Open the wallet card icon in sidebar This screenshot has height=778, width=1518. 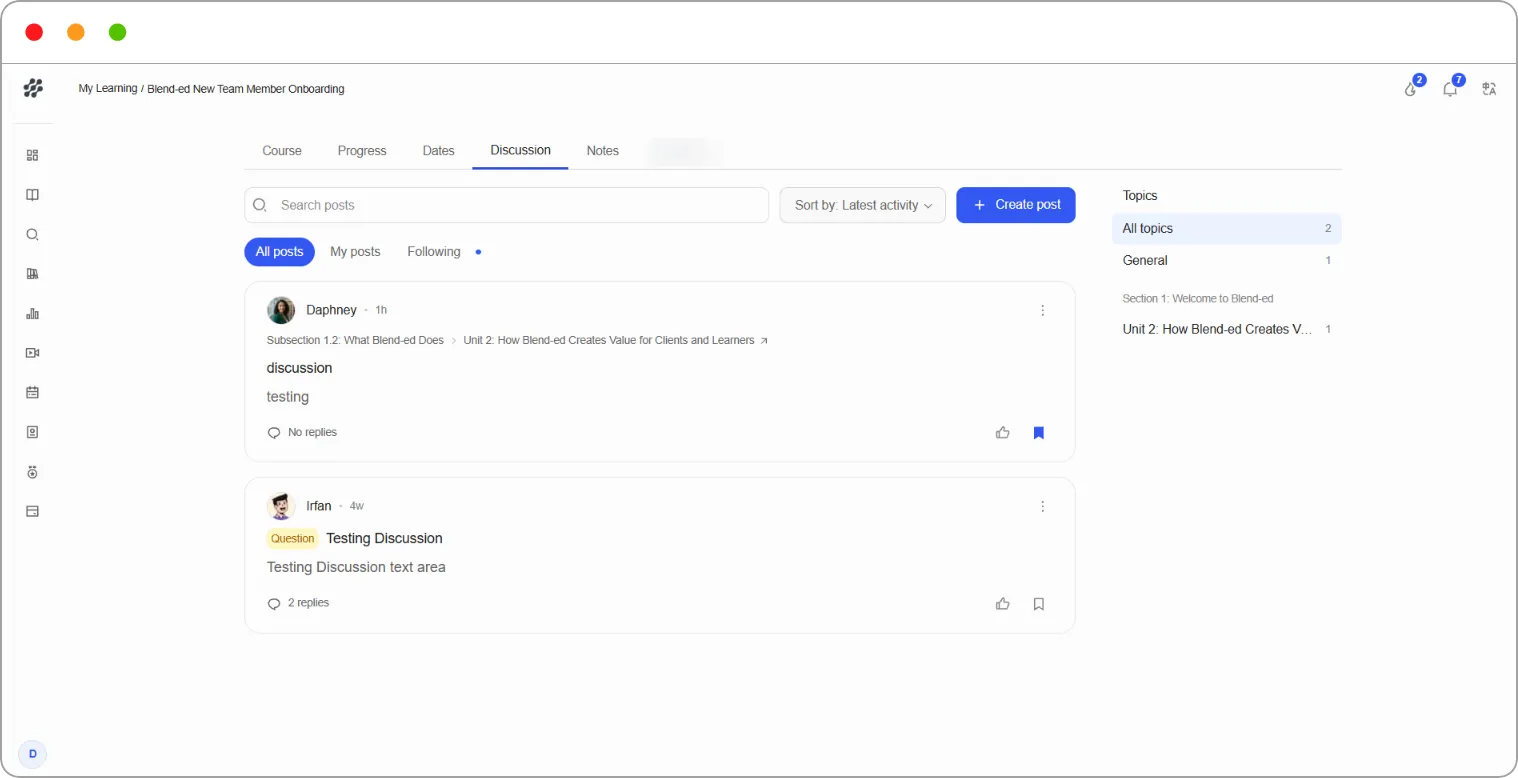pos(32,511)
